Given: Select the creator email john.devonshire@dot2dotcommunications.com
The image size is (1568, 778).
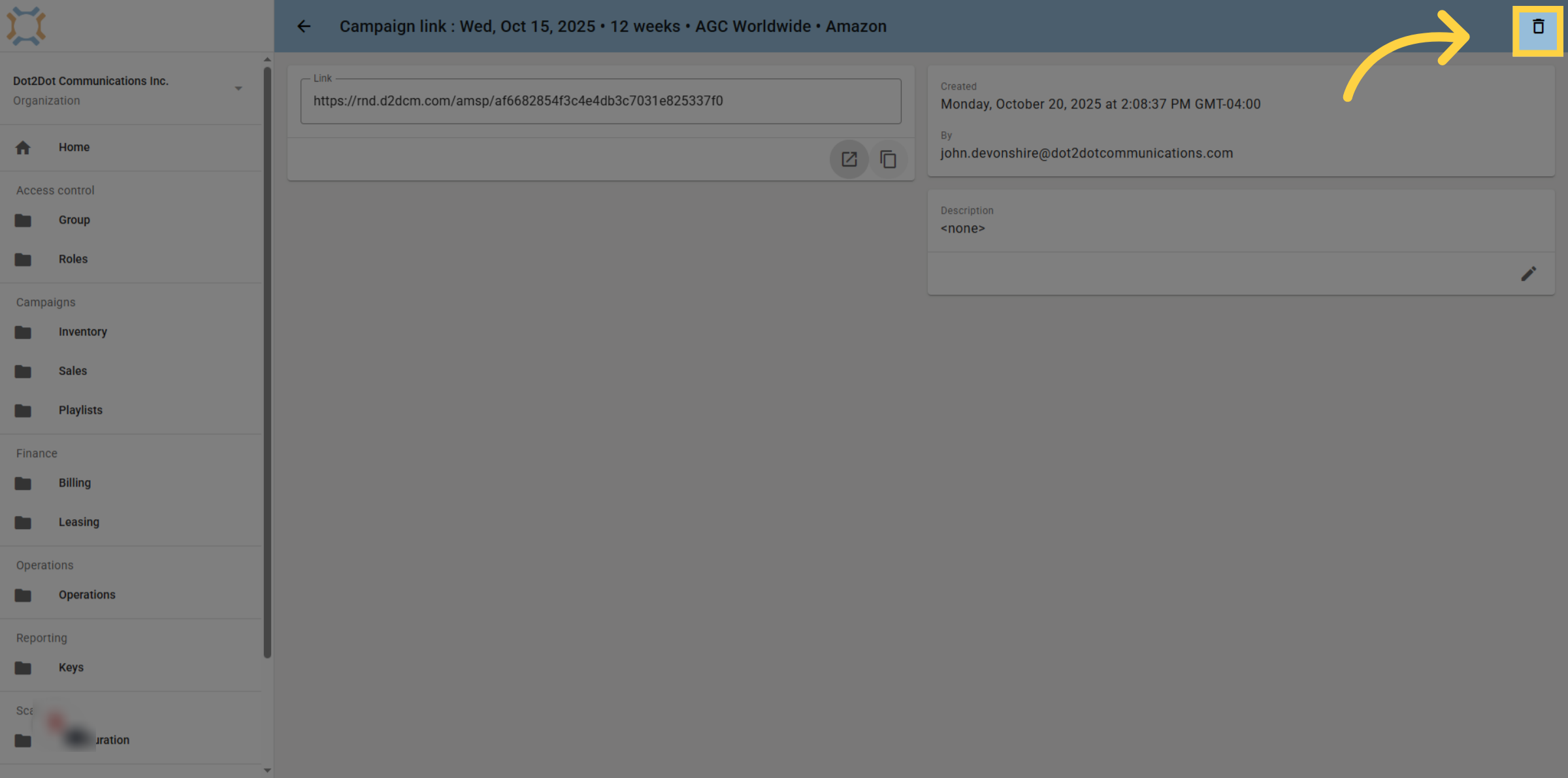Looking at the screenshot, I should 1086,154.
